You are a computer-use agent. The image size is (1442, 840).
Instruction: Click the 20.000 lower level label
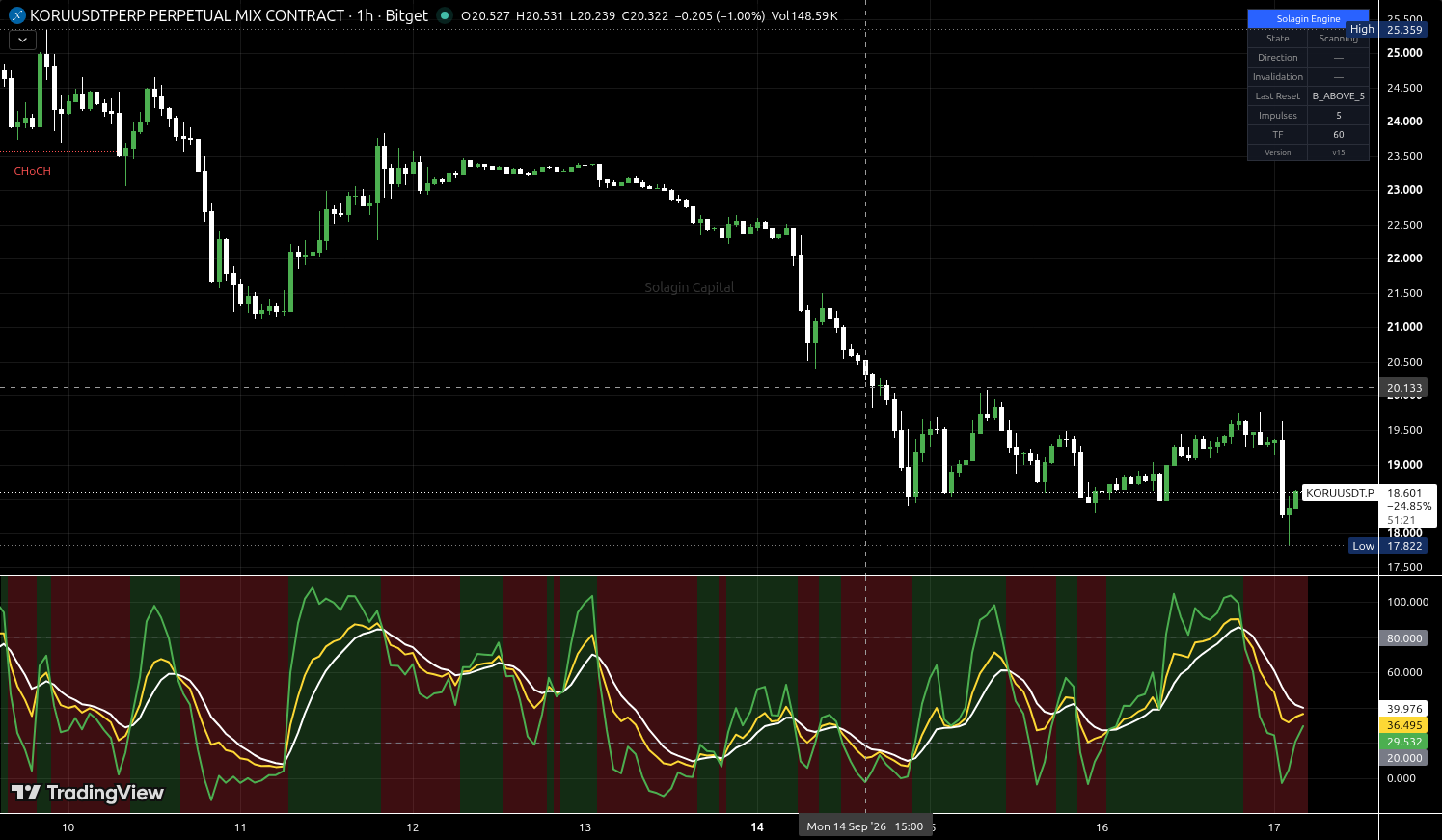point(1403,758)
